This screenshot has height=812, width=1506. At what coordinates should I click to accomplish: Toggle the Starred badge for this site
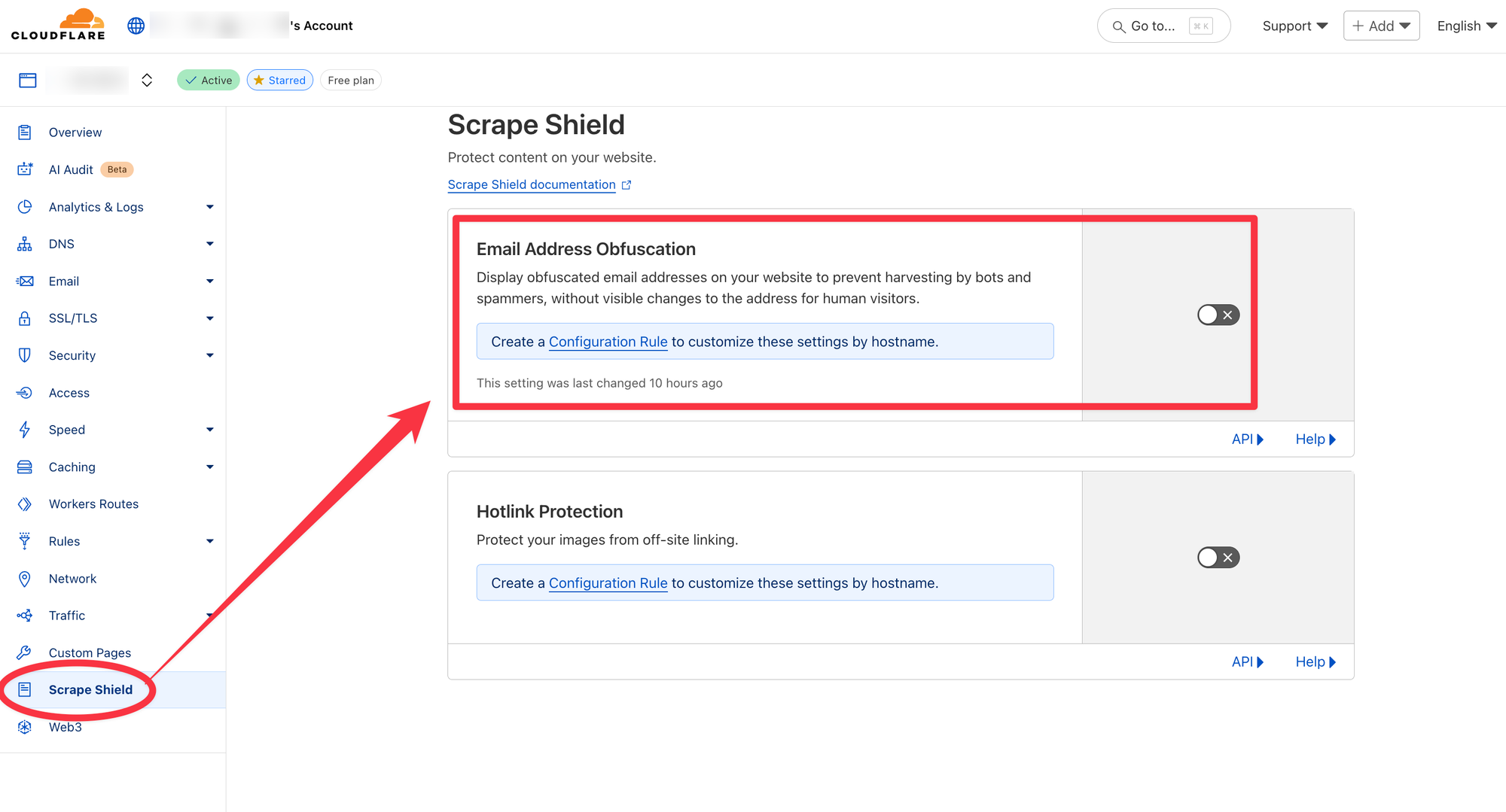(x=280, y=81)
